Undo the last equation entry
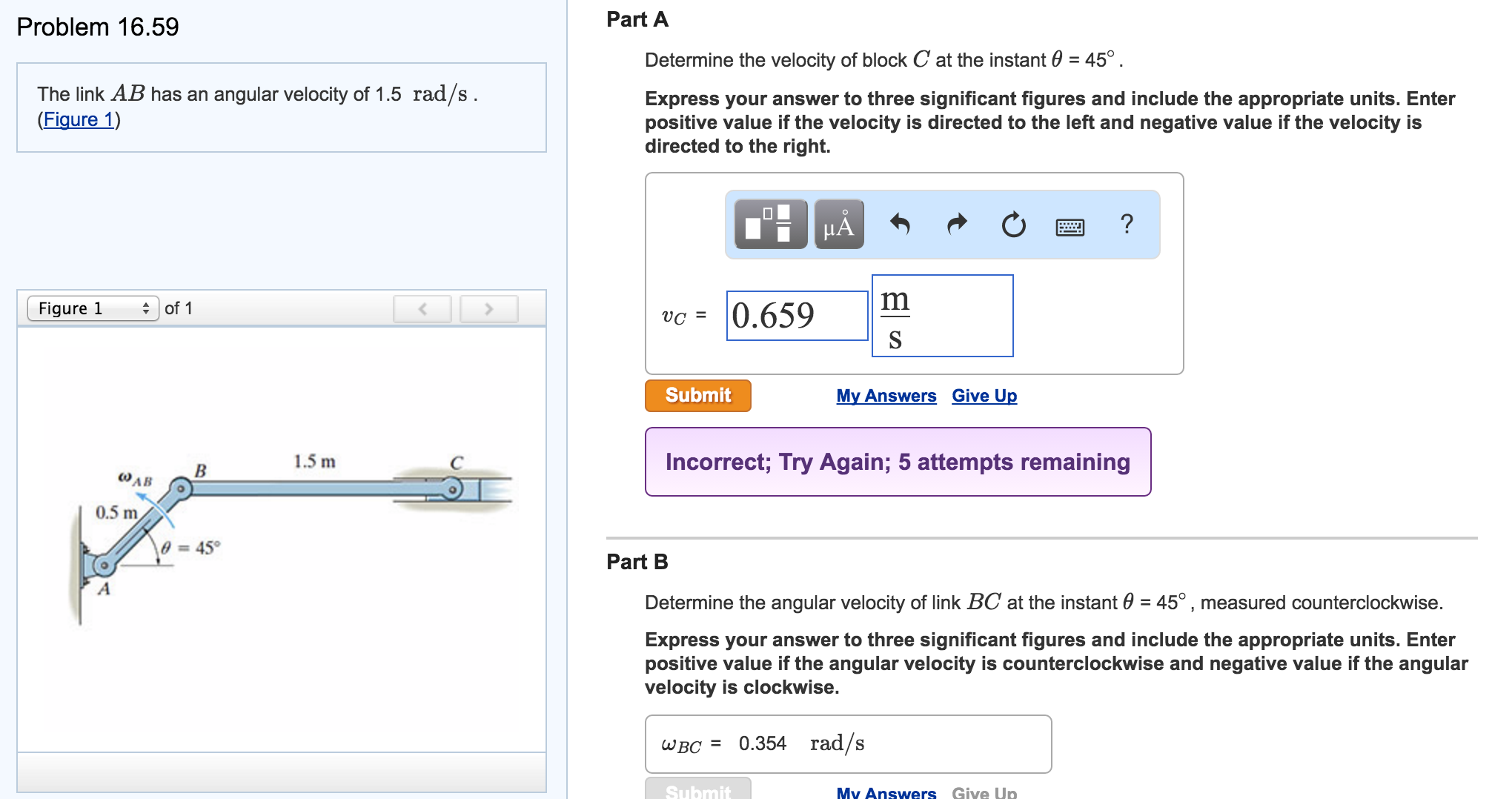The height and width of the screenshot is (799, 1512). click(901, 225)
